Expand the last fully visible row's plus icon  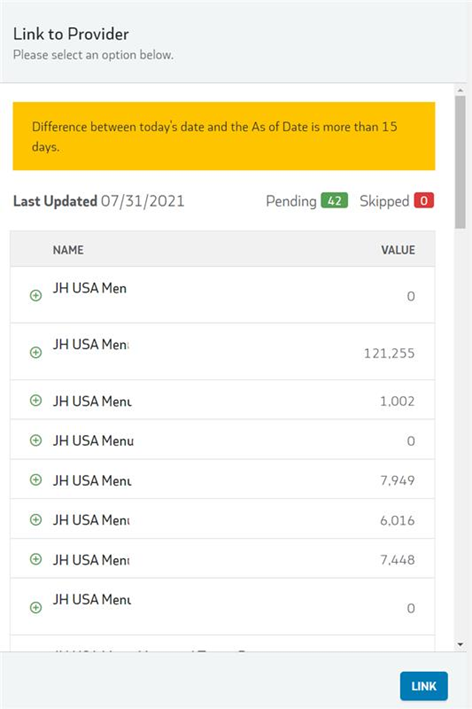click(36, 607)
